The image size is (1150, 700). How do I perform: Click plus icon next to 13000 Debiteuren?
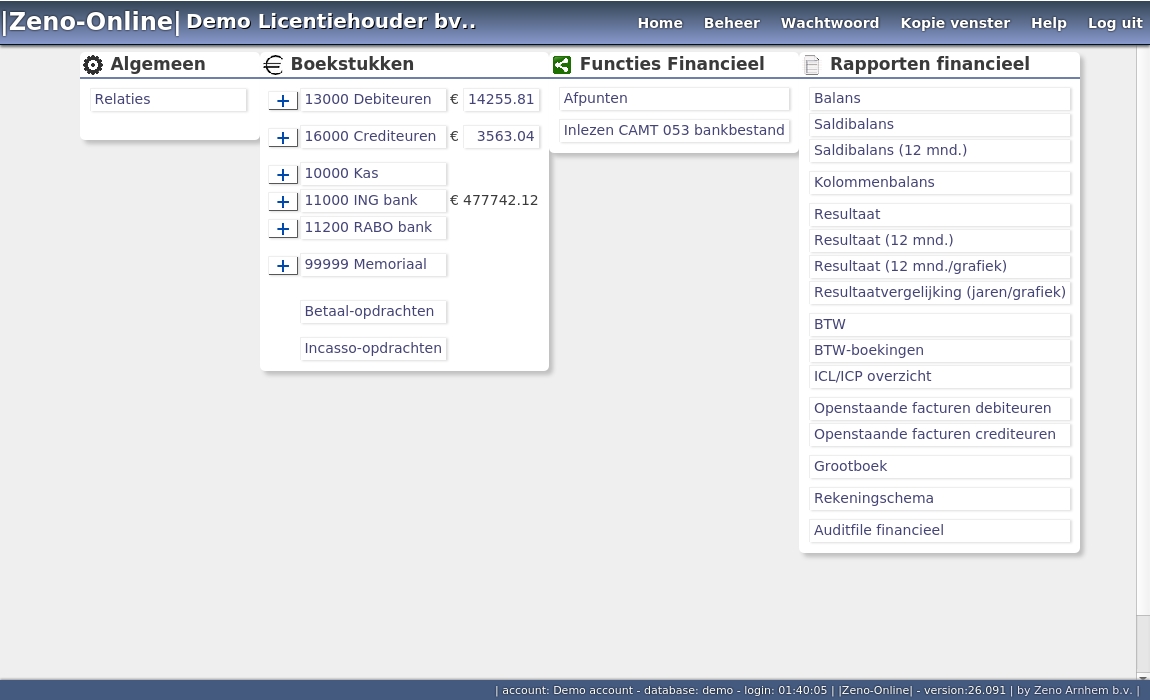coord(283,100)
